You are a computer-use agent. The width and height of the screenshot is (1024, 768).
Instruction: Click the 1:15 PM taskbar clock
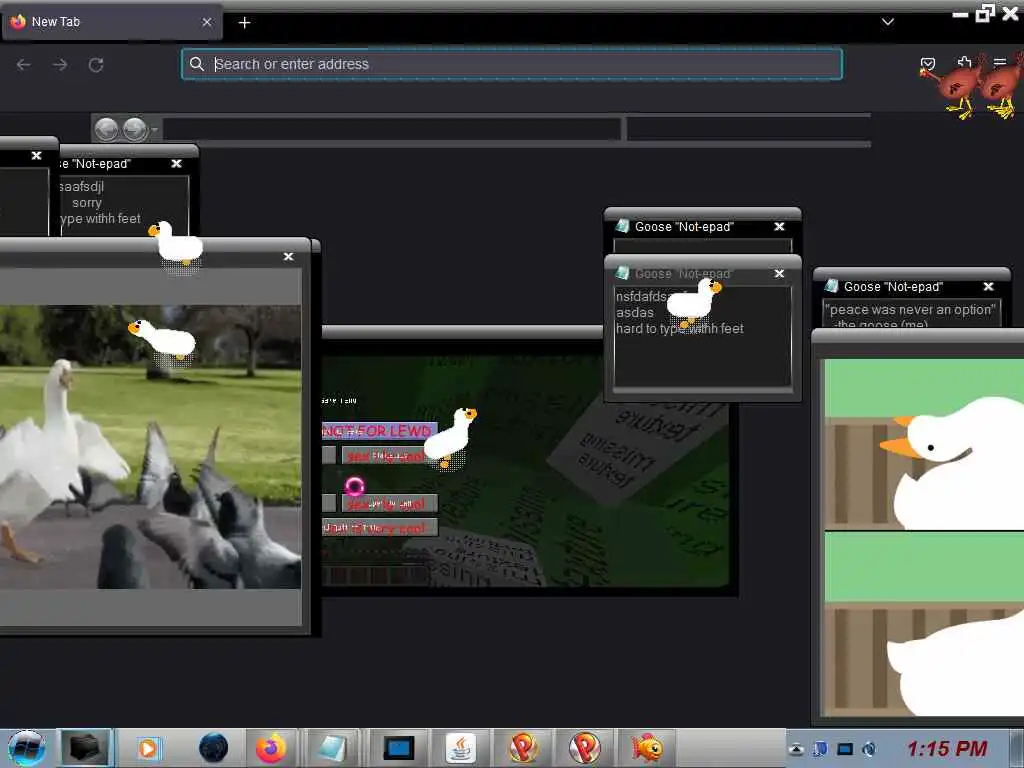947,748
